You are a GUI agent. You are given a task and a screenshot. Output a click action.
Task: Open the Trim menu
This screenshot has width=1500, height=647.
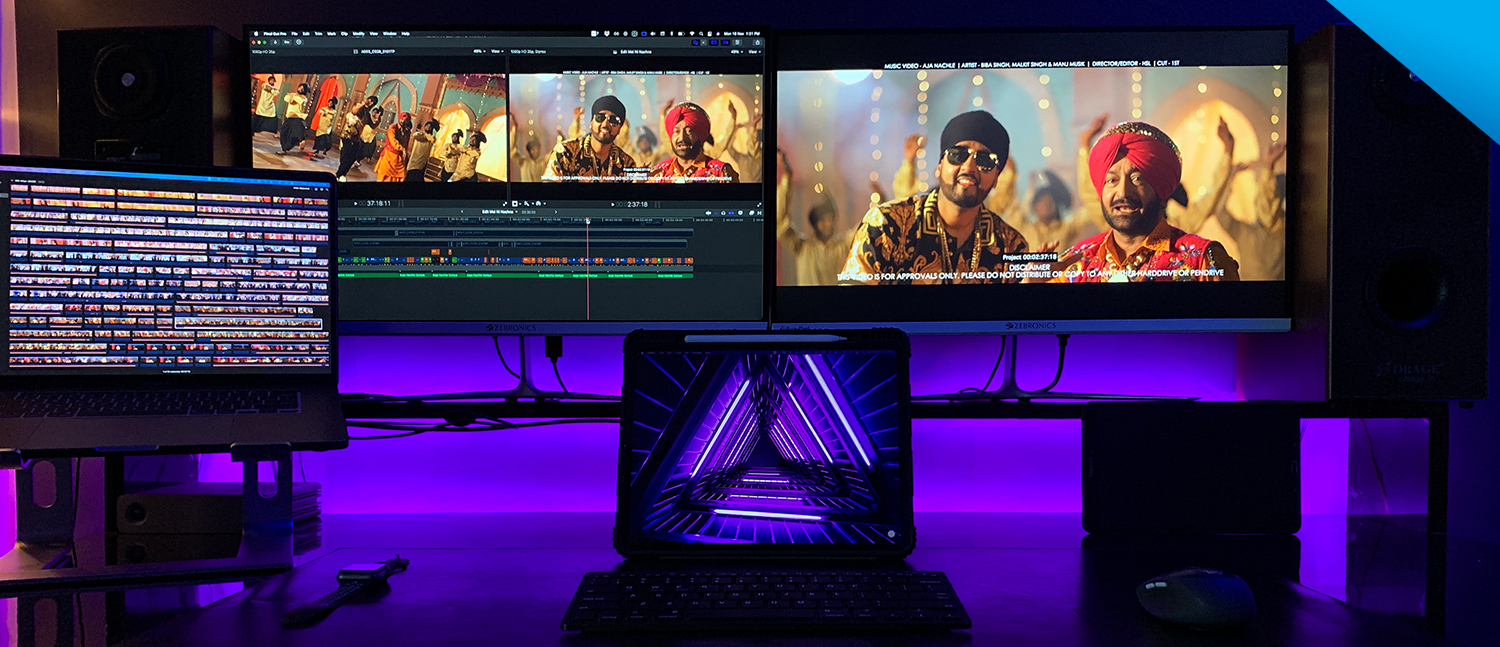click(318, 34)
